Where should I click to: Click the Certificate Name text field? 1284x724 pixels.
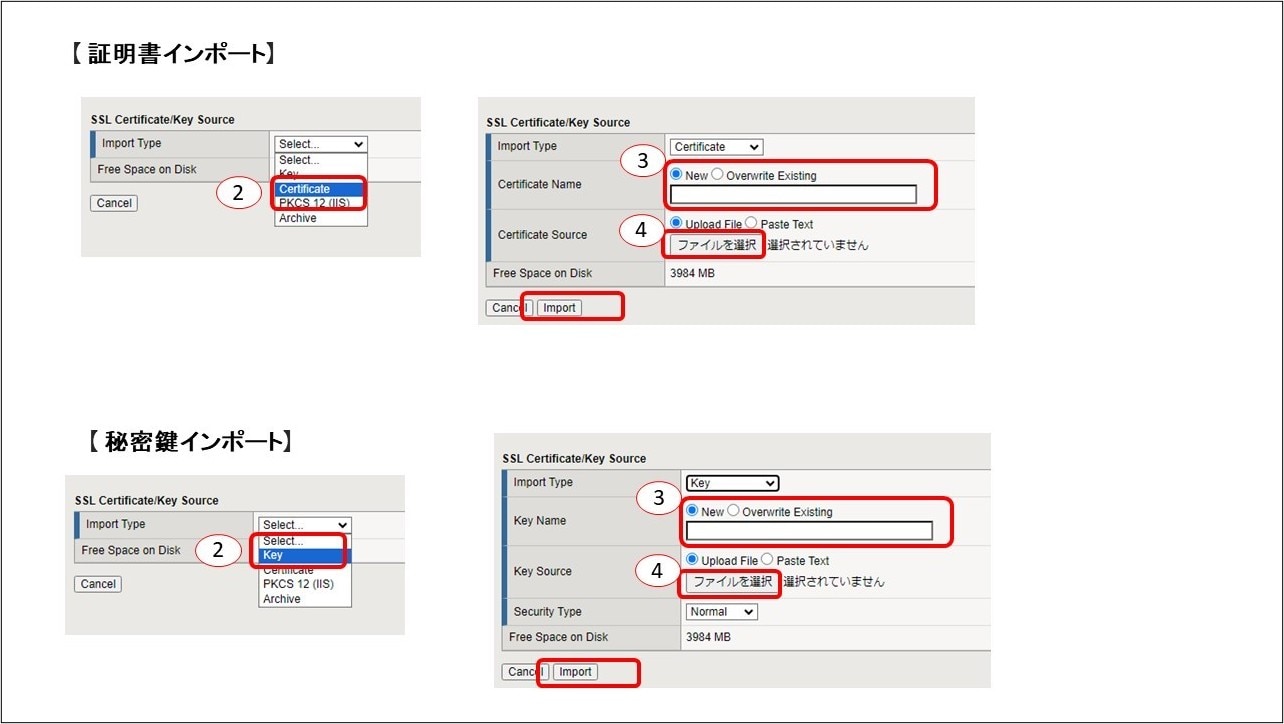click(793, 195)
